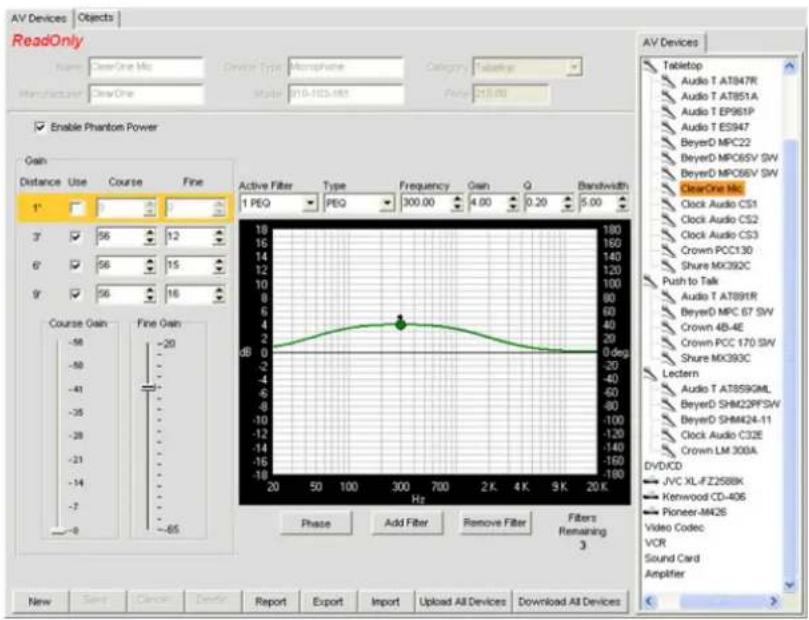
Task: Click the Remove Filter button
Action: click(494, 523)
